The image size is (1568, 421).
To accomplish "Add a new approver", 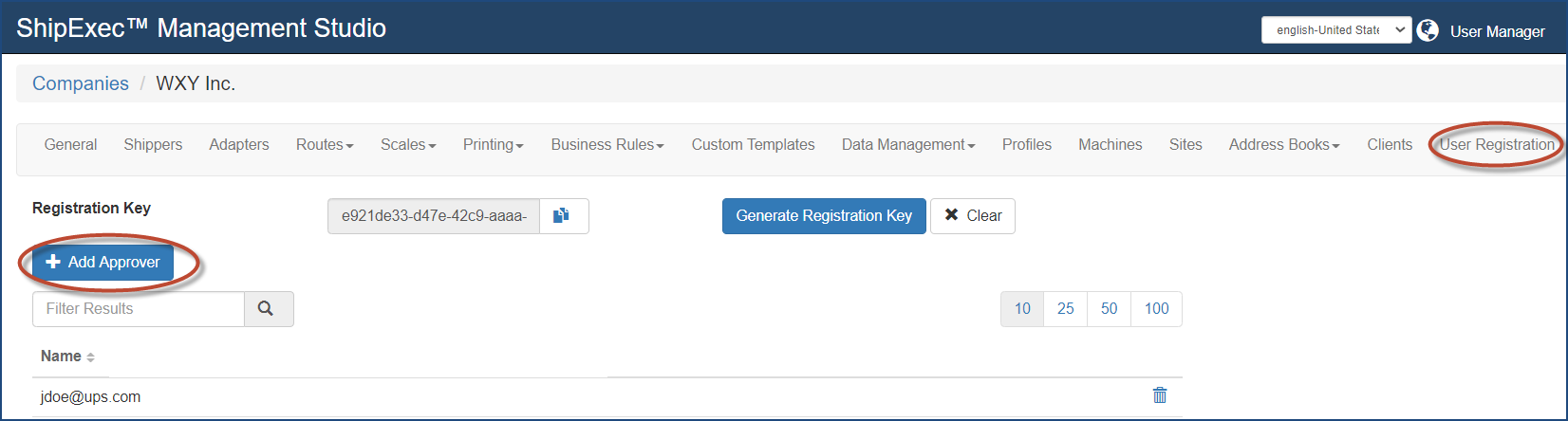I will click(x=103, y=263).
